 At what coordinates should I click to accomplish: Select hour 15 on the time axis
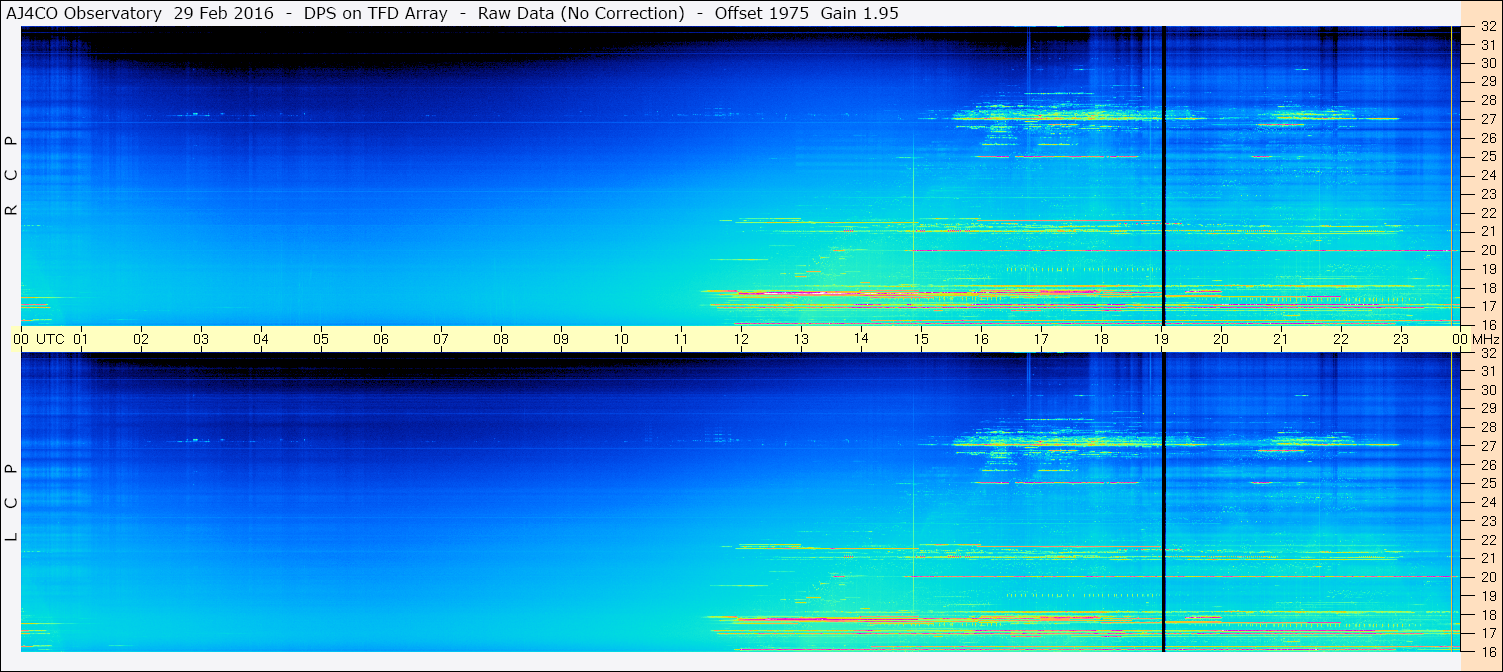click(x=921, y=339)
